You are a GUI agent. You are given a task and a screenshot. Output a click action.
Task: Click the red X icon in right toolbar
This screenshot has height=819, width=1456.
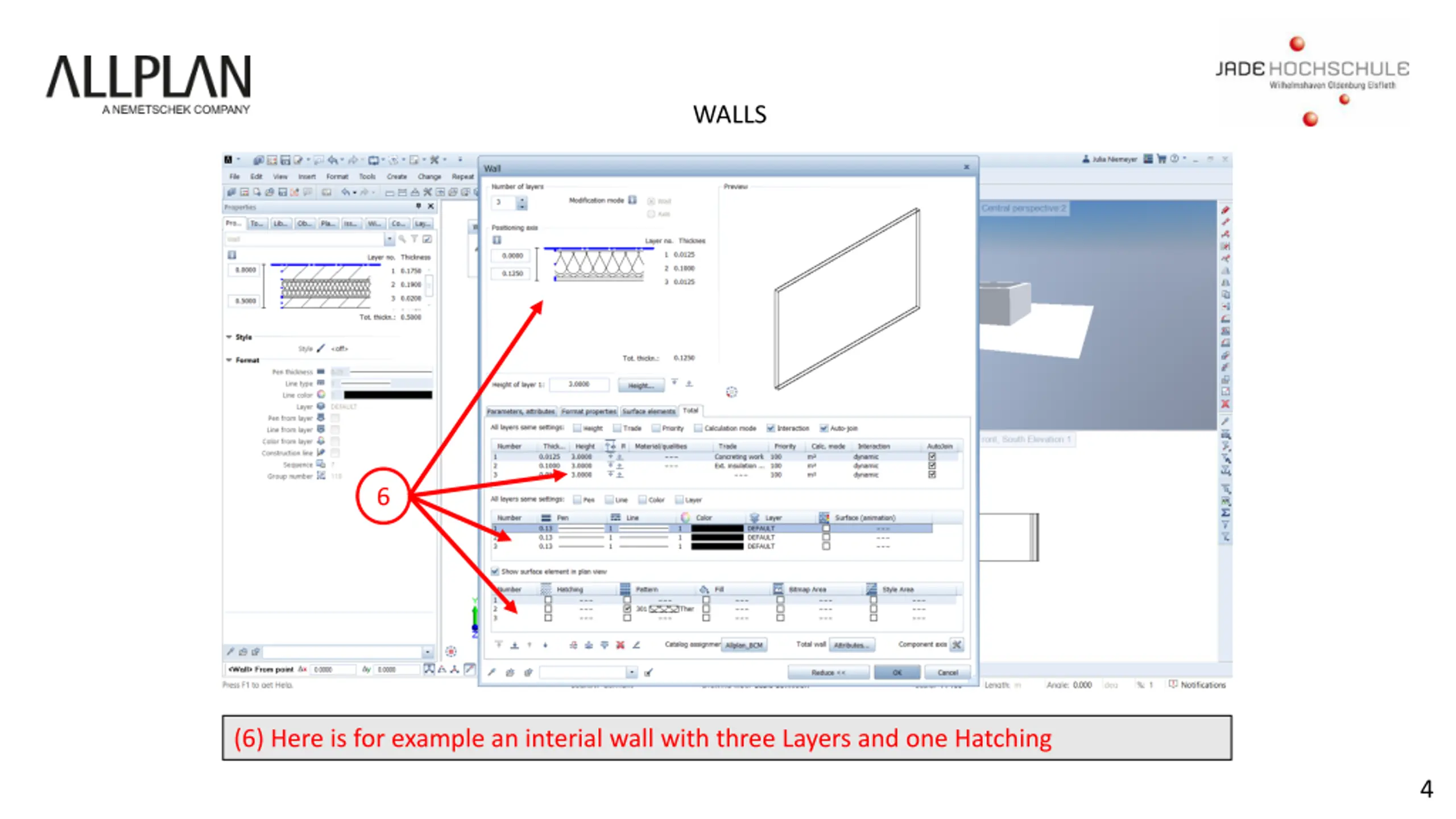point(1225,404)
